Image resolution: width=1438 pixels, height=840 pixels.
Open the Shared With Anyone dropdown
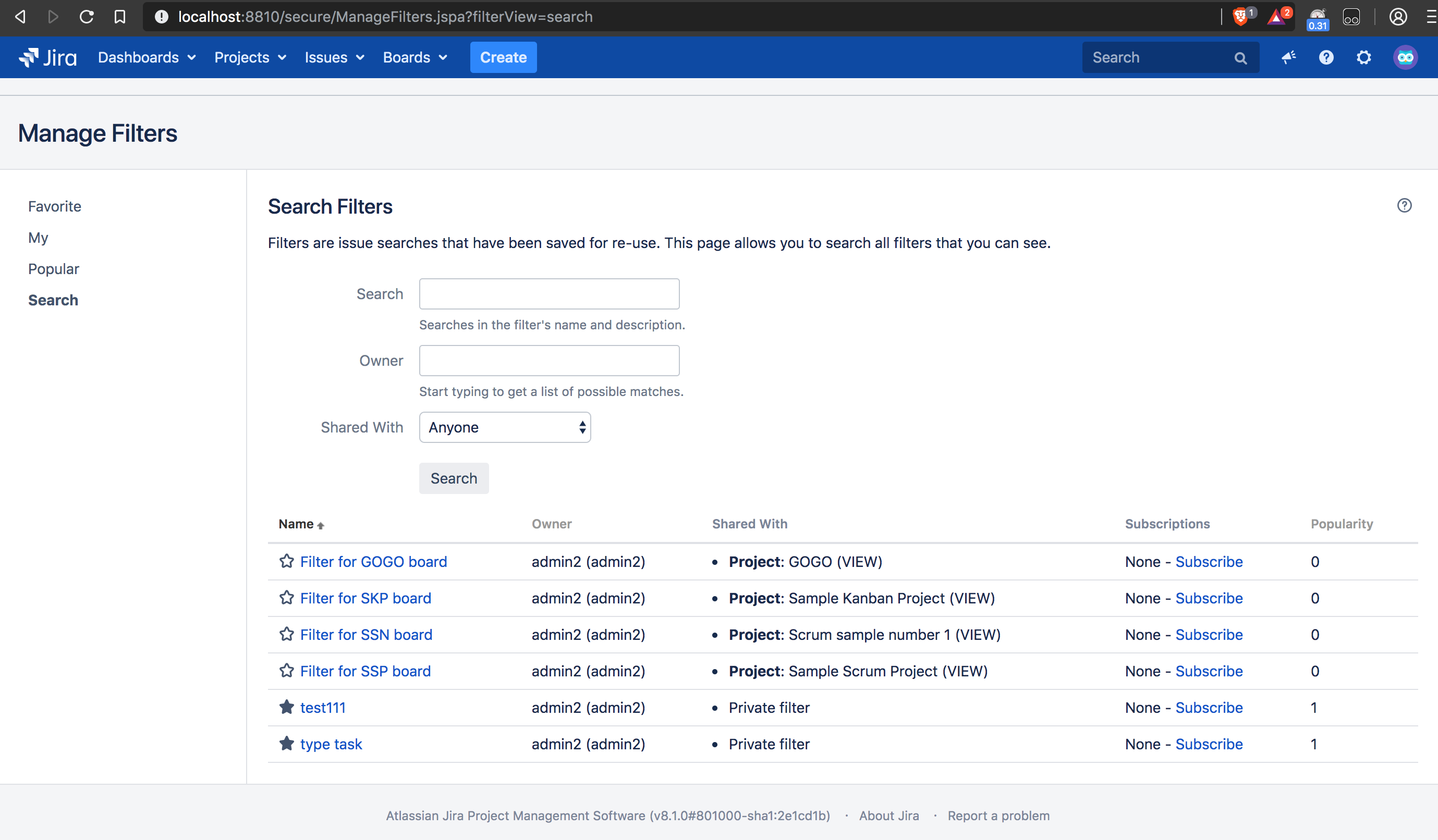[504, 427]
